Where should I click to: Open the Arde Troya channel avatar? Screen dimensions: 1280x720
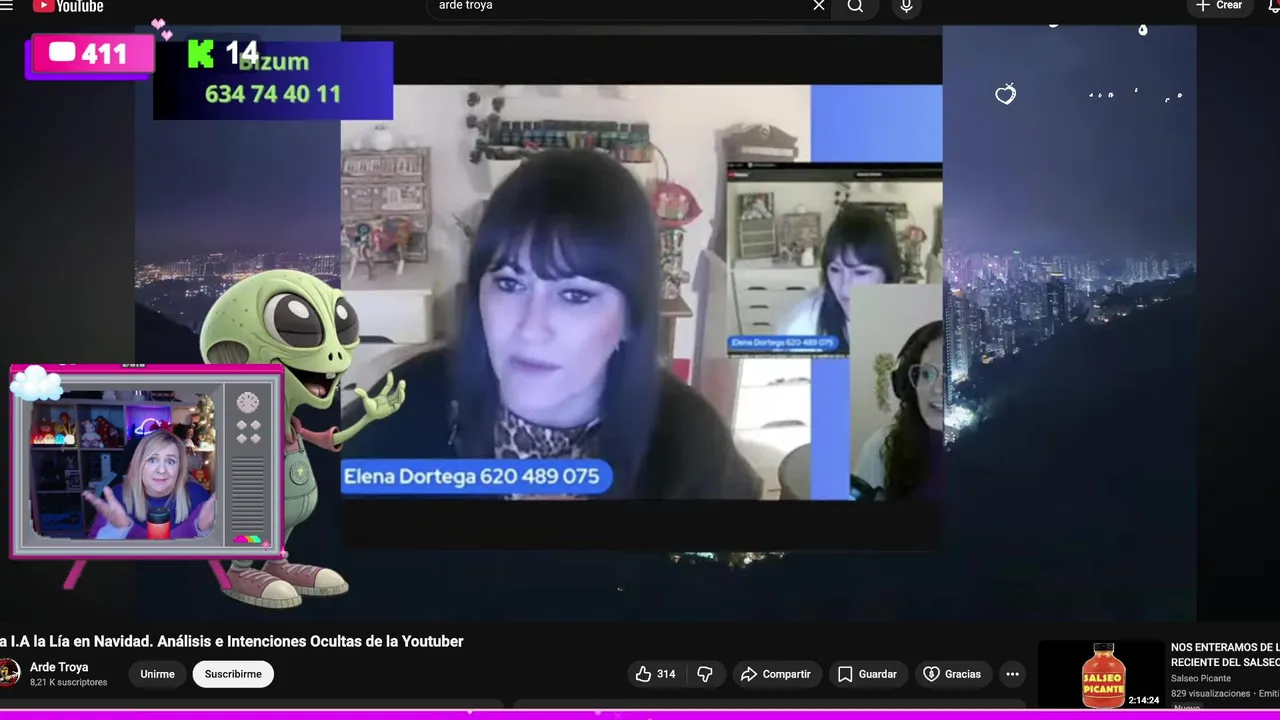[9, 673]
